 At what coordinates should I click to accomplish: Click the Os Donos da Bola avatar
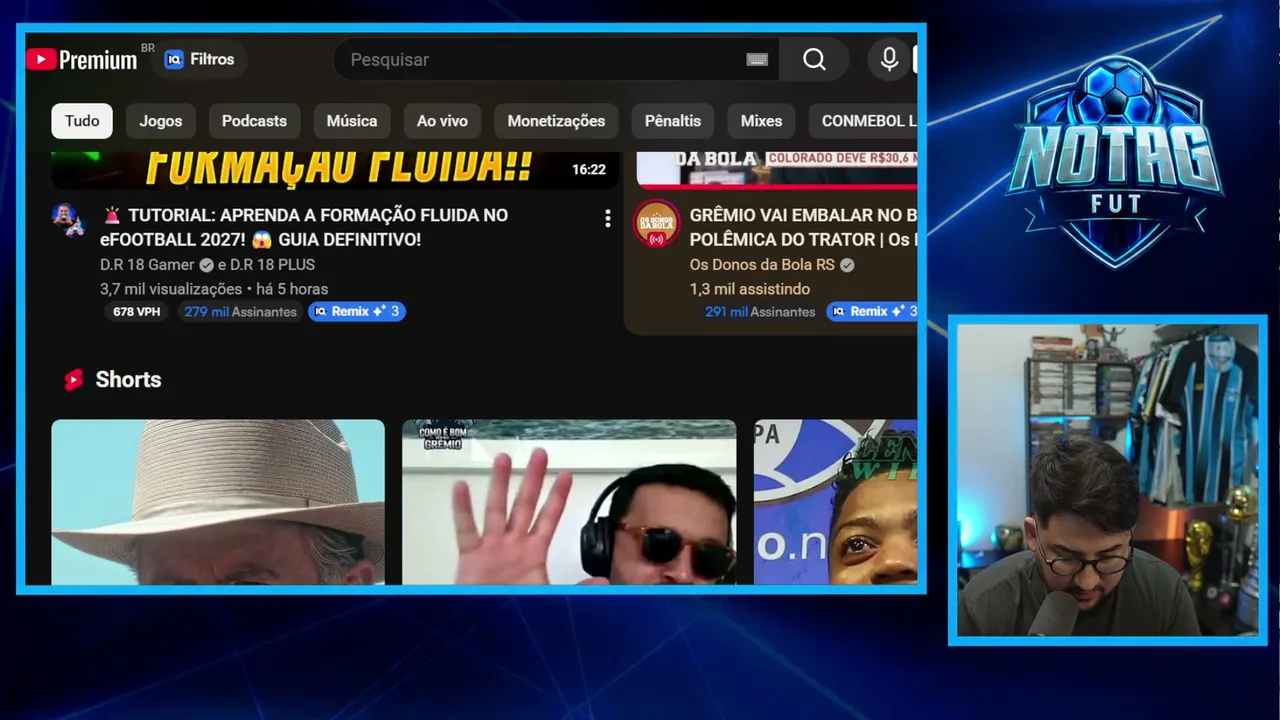[x=657, y=225]
